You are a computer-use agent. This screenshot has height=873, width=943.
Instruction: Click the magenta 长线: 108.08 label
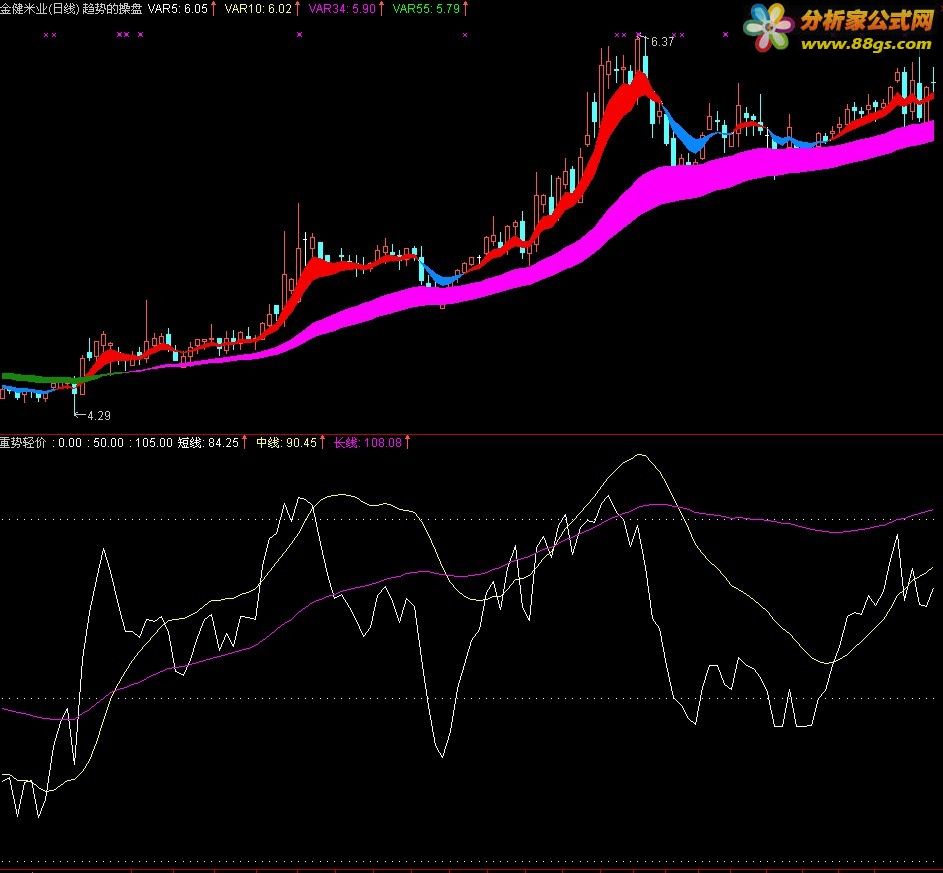click(367, 443)
